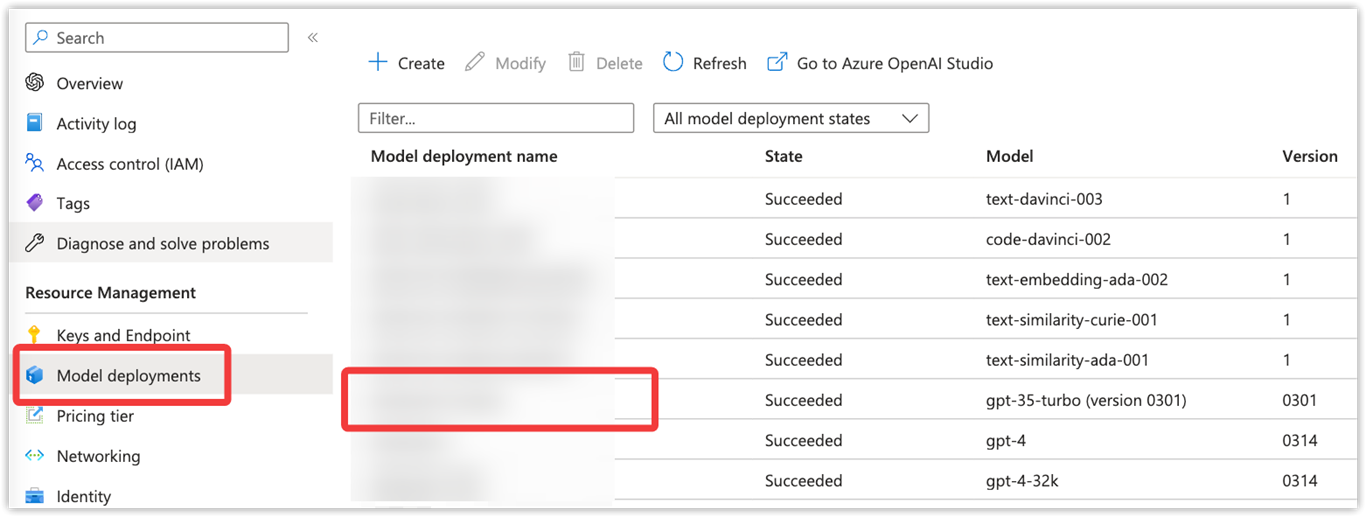Click the Modify button
This screenshot has width=1366, height=517.
tap(505, 63)
